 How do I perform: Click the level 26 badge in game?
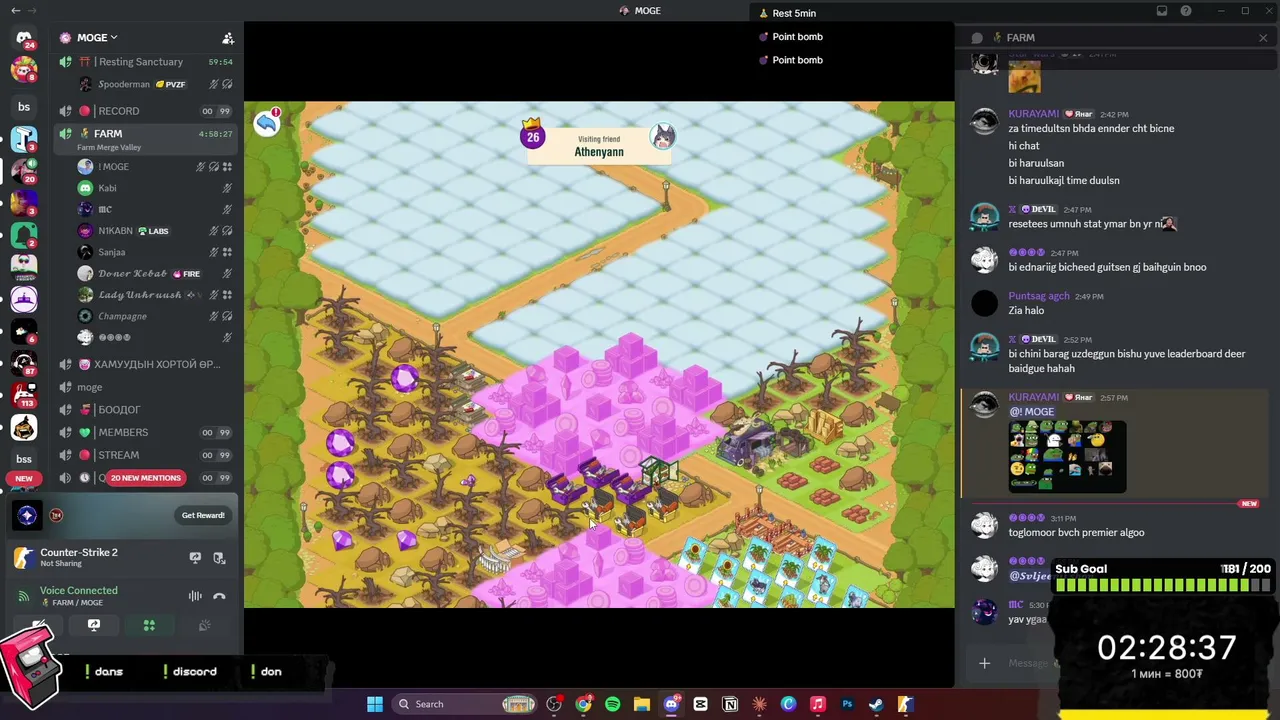pos(532,135)
